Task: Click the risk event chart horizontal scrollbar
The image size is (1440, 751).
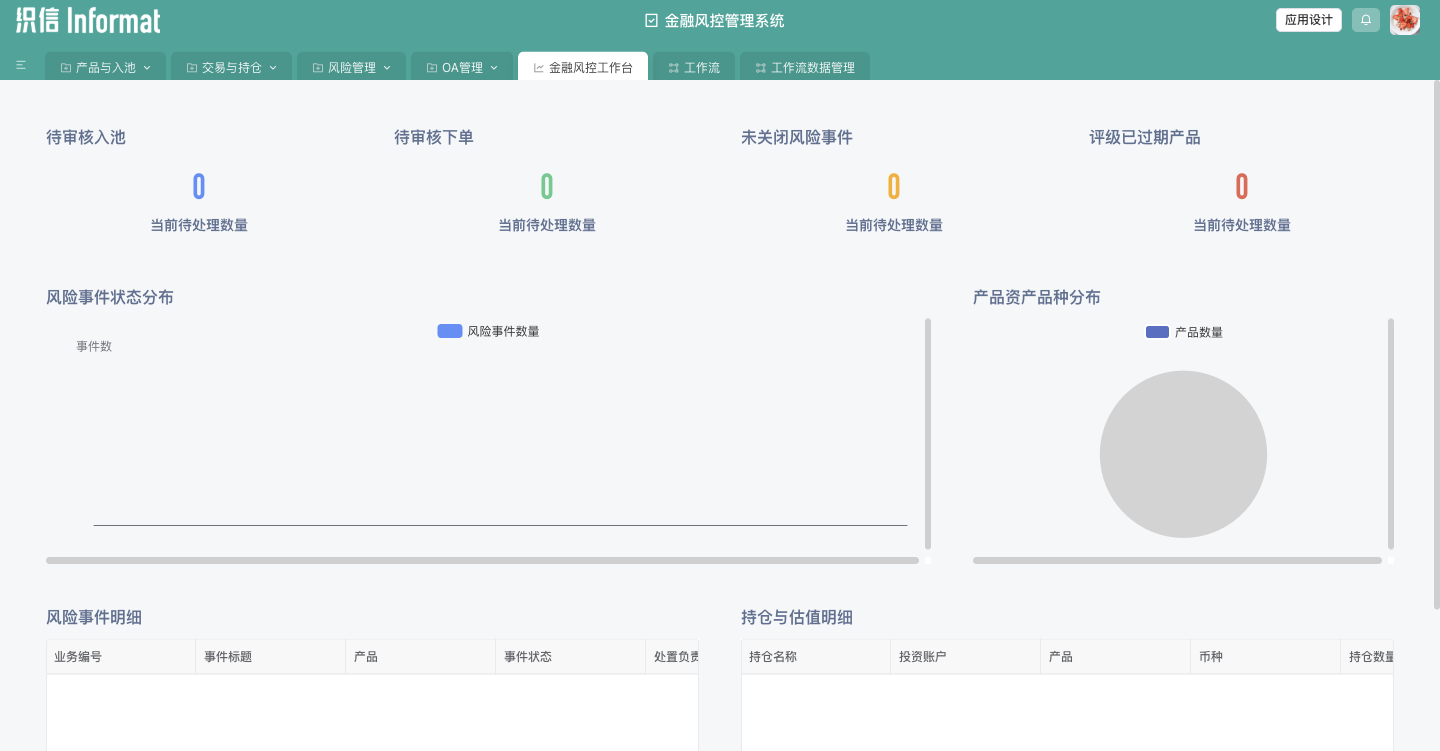Action: pos(482,561)
